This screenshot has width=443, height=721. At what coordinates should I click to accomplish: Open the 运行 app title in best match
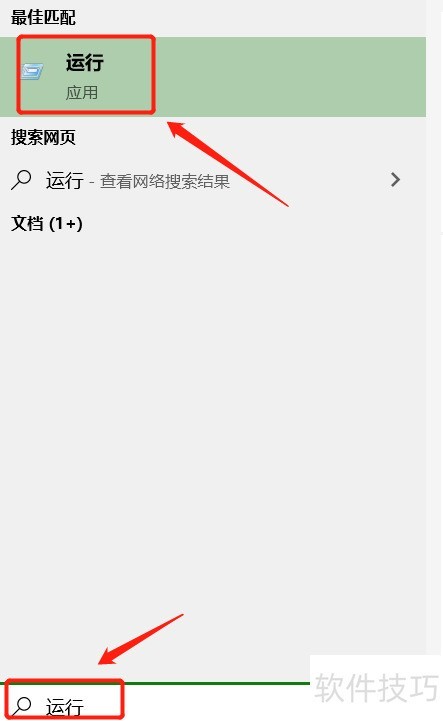[85, 63]
